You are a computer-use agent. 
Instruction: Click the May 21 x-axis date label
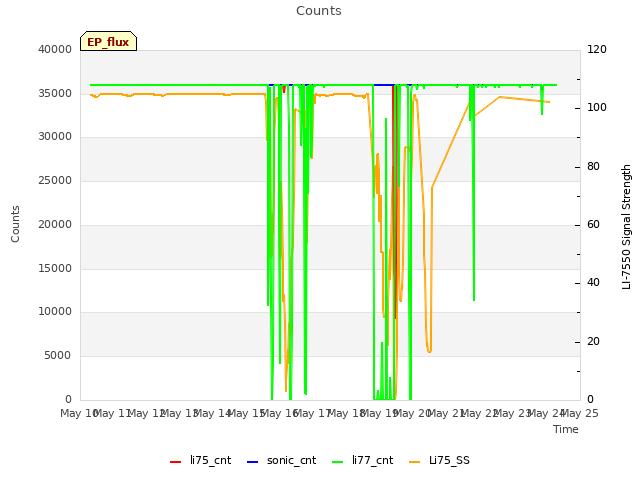click(446, 413)
